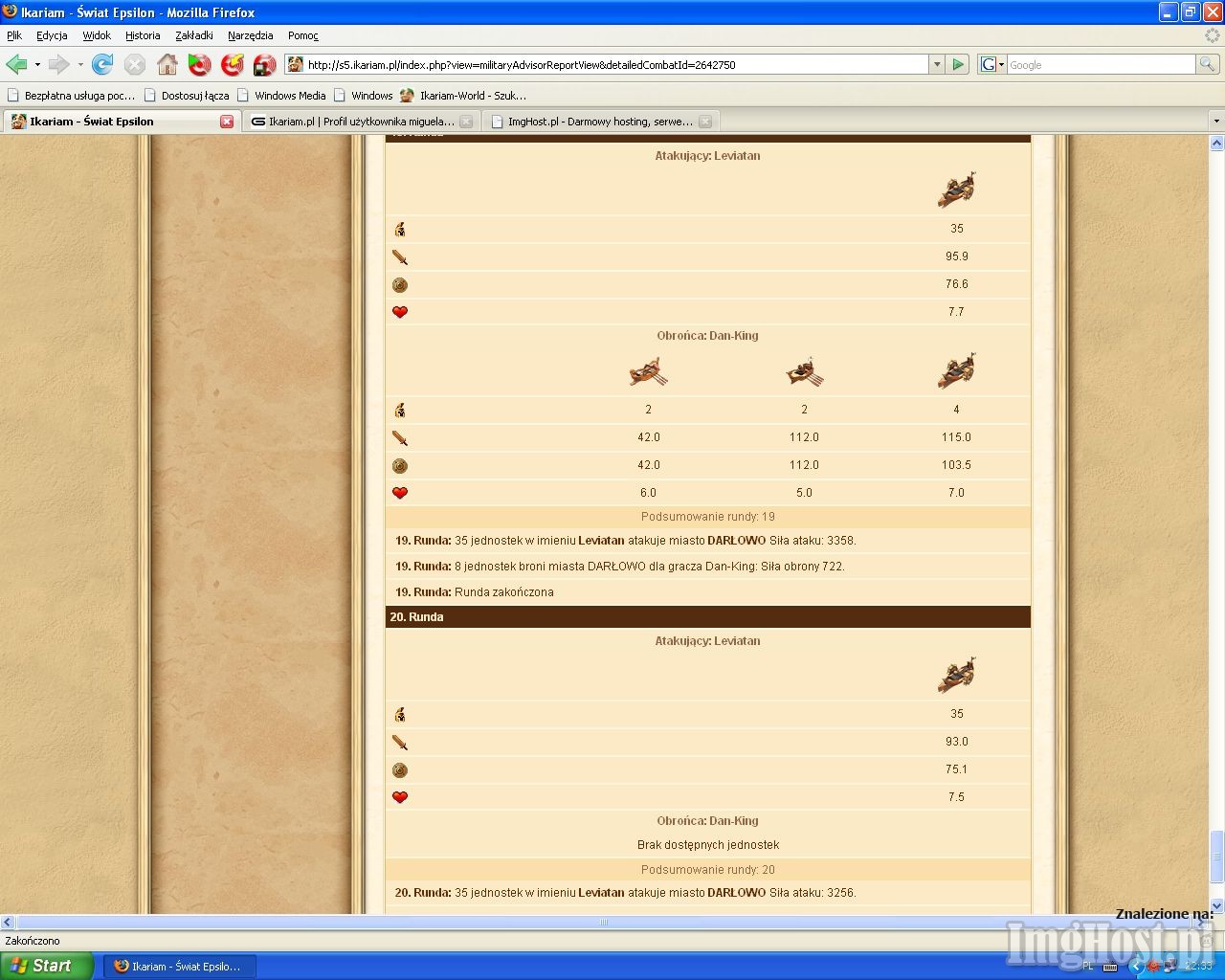Open the Edycja menu
Viewport: 1225px width, 980px height.
point(52,35)
